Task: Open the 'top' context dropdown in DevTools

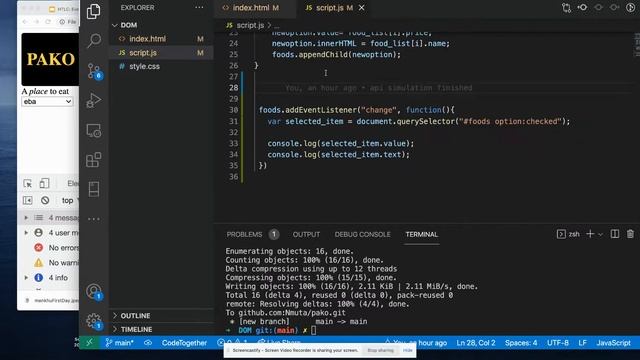Action: click(69, 200)
